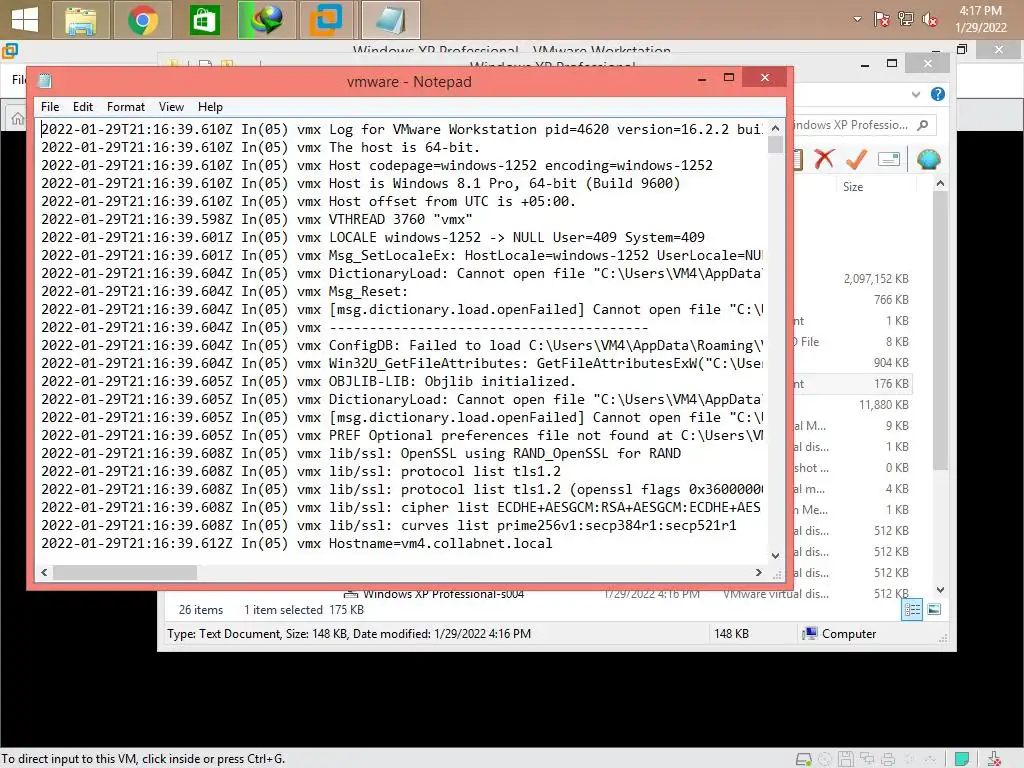
Task: Select the 11,880 KB file size row
Action: 884,405
